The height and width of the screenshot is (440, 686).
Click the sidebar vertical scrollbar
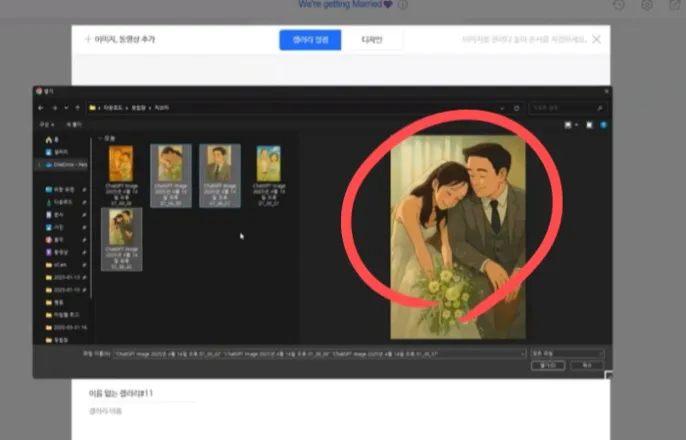[x=91, y=219]
